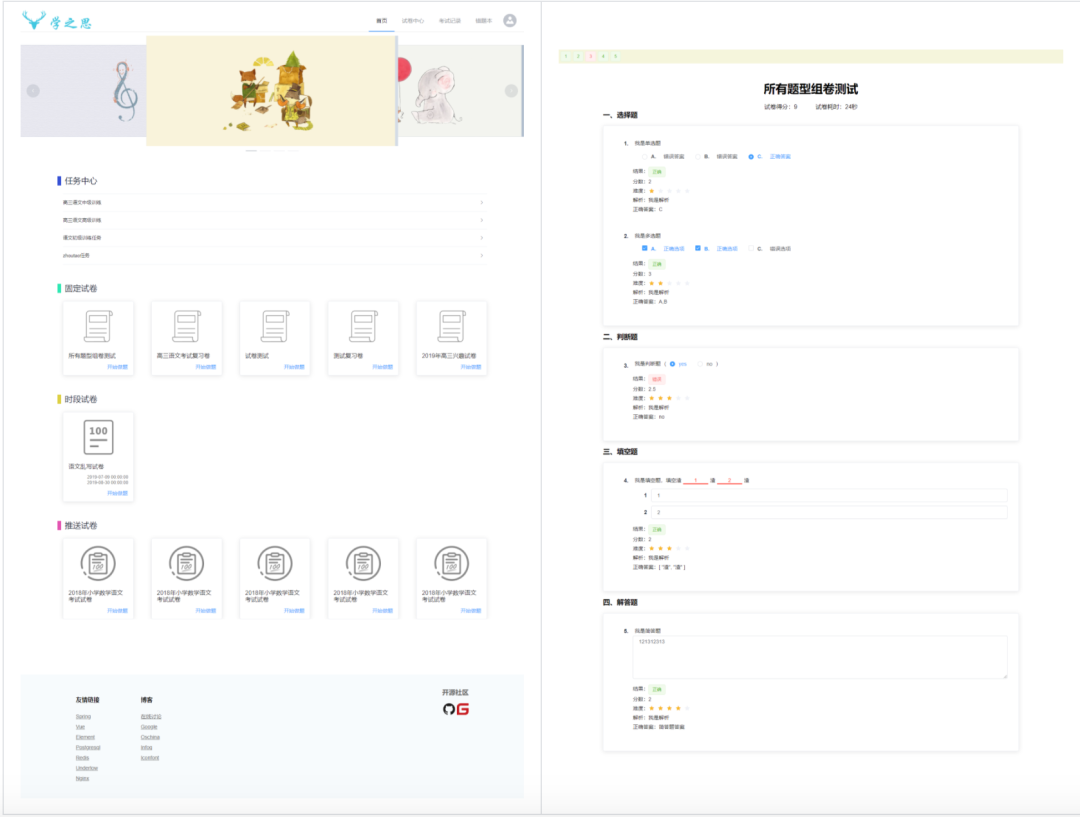
Task: Open the Google blog link
Action: (x=149, y=727)
